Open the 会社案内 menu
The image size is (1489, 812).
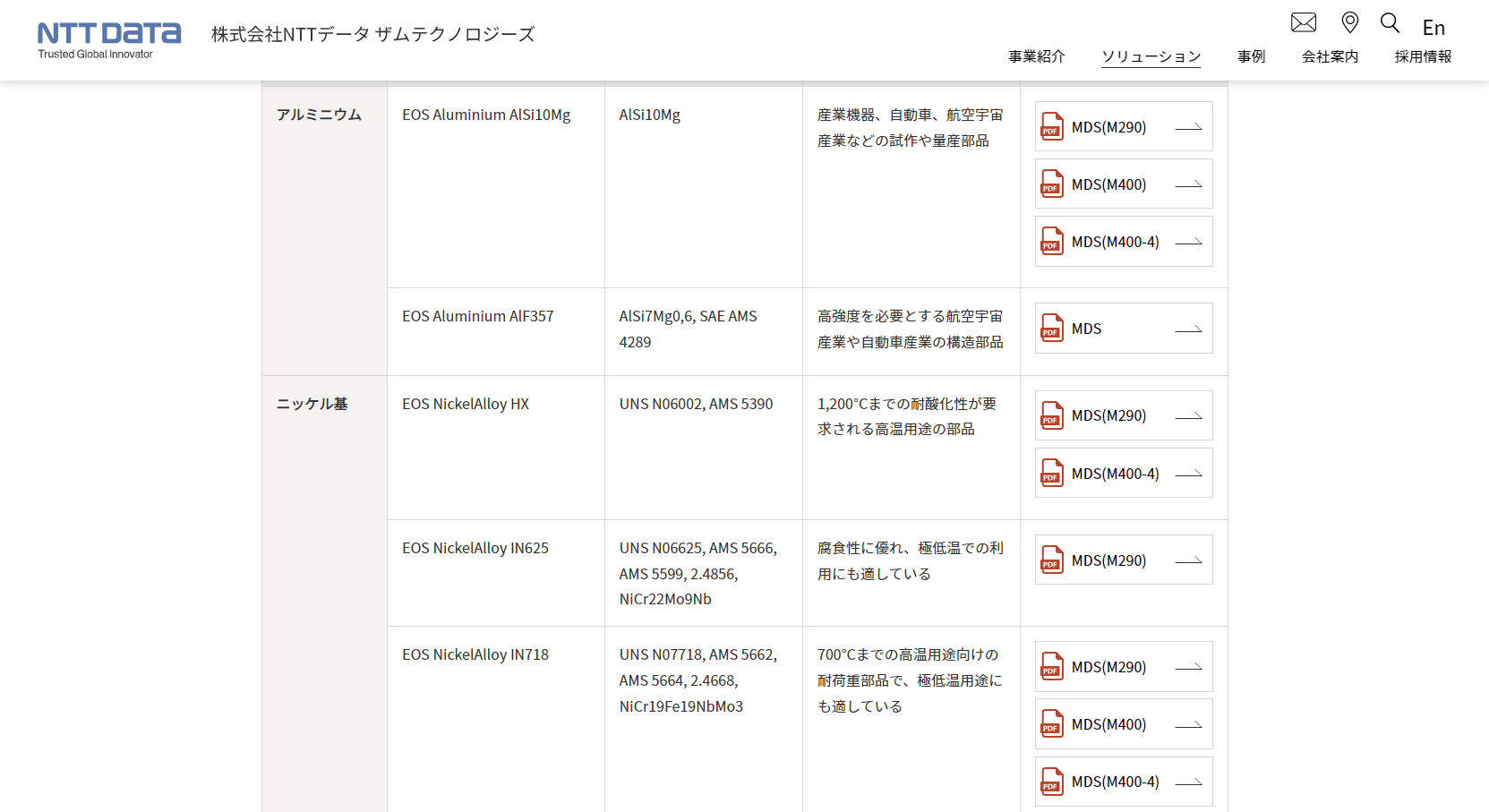click(x=1331, y=56)
